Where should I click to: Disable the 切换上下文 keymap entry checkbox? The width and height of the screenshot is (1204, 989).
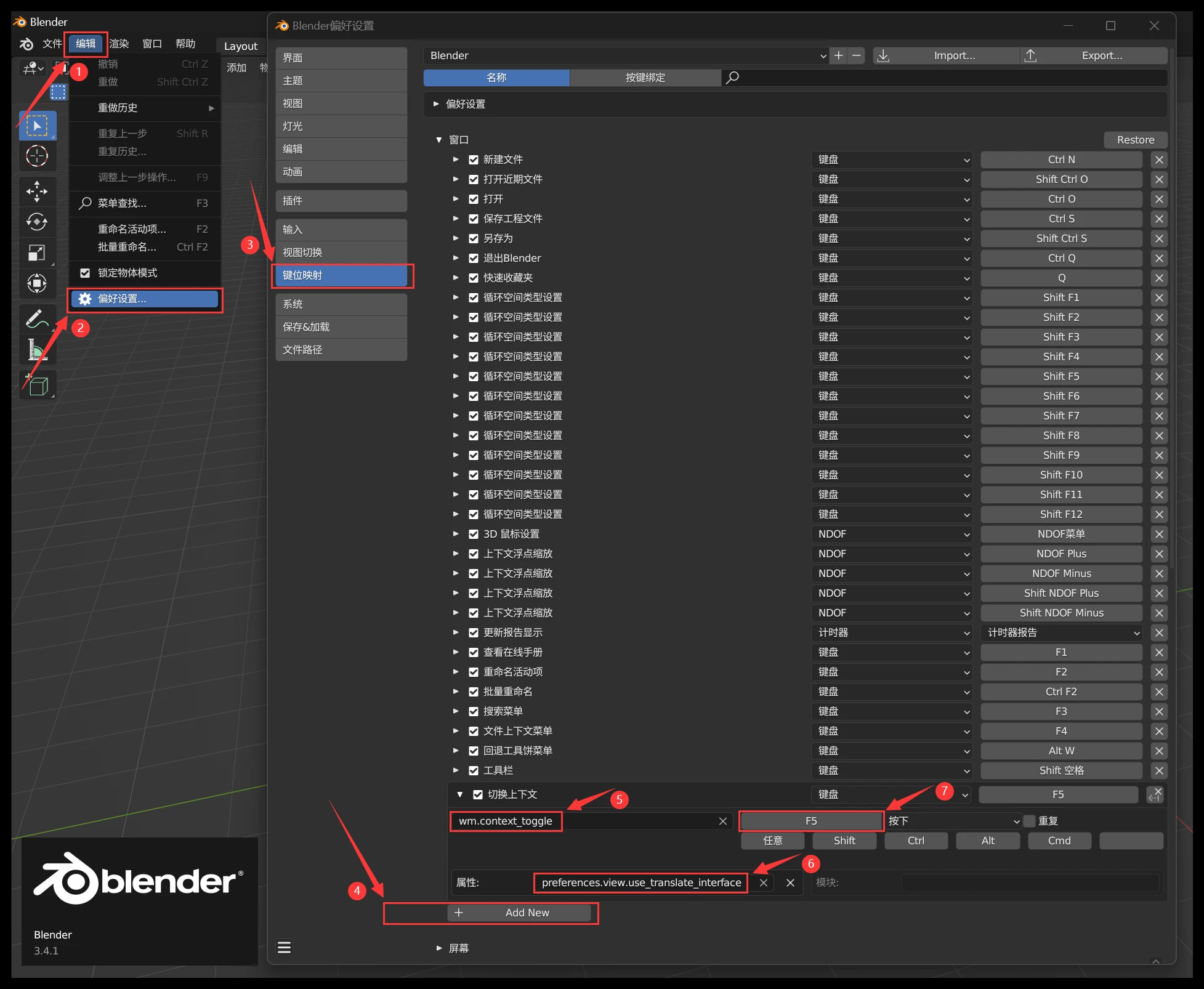pyautogui.click(x=477, y=794)
